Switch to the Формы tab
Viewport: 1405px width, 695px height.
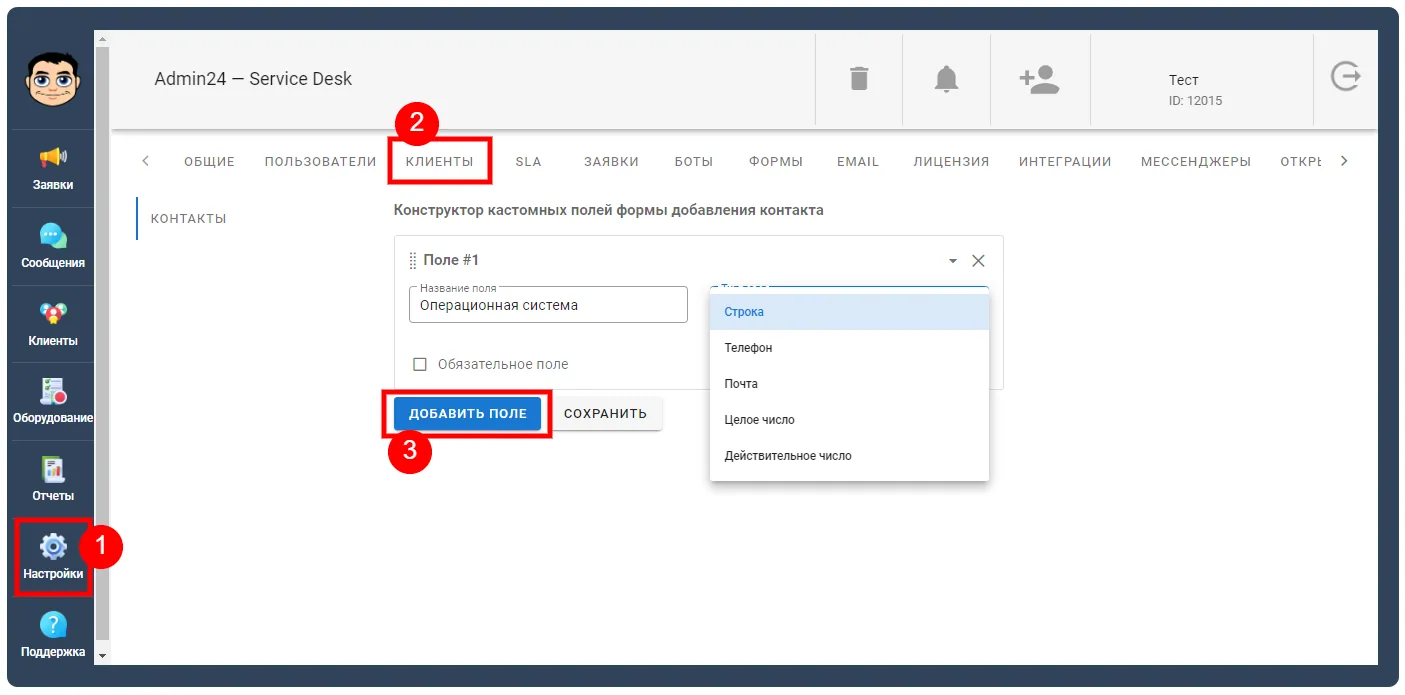776,161
